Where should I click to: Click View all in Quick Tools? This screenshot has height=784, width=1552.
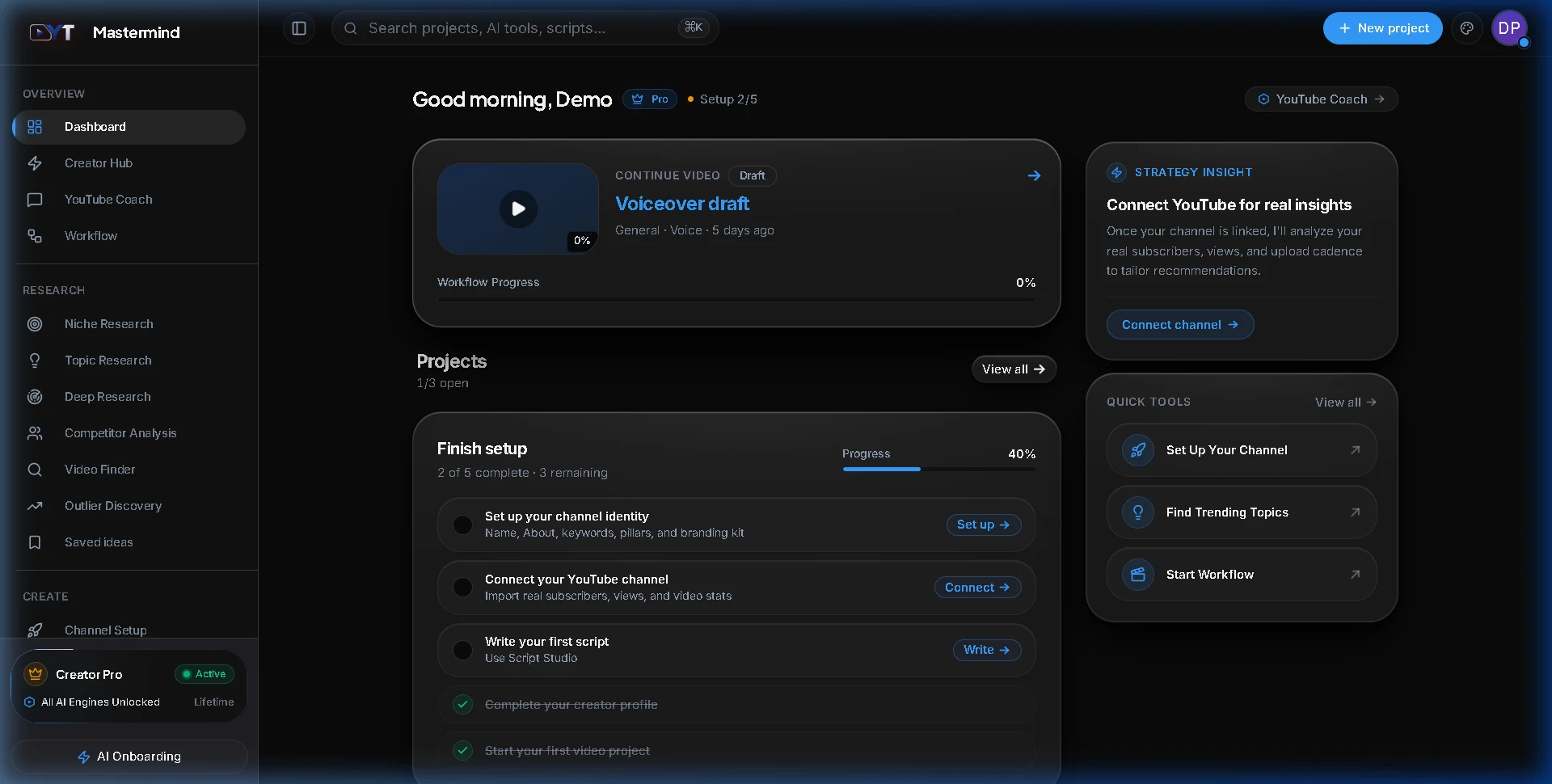pyautogui.click(x=1345, y=403)
